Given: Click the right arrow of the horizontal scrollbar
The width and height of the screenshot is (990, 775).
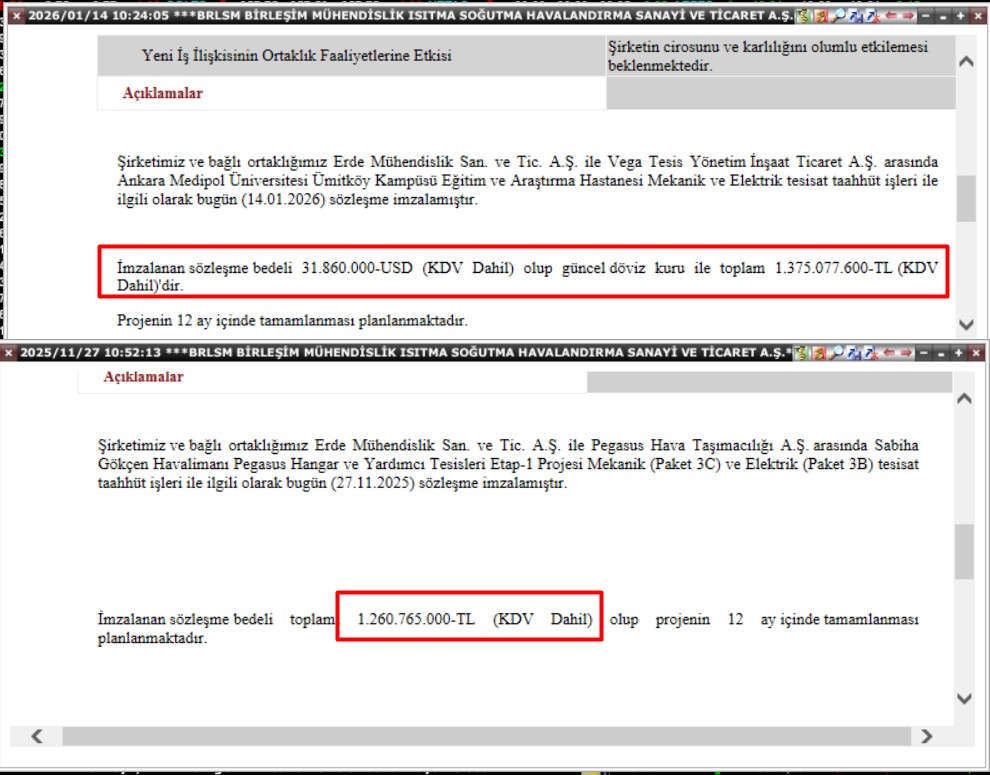Looking at the screenshot, I should click(x=926, y=736).
